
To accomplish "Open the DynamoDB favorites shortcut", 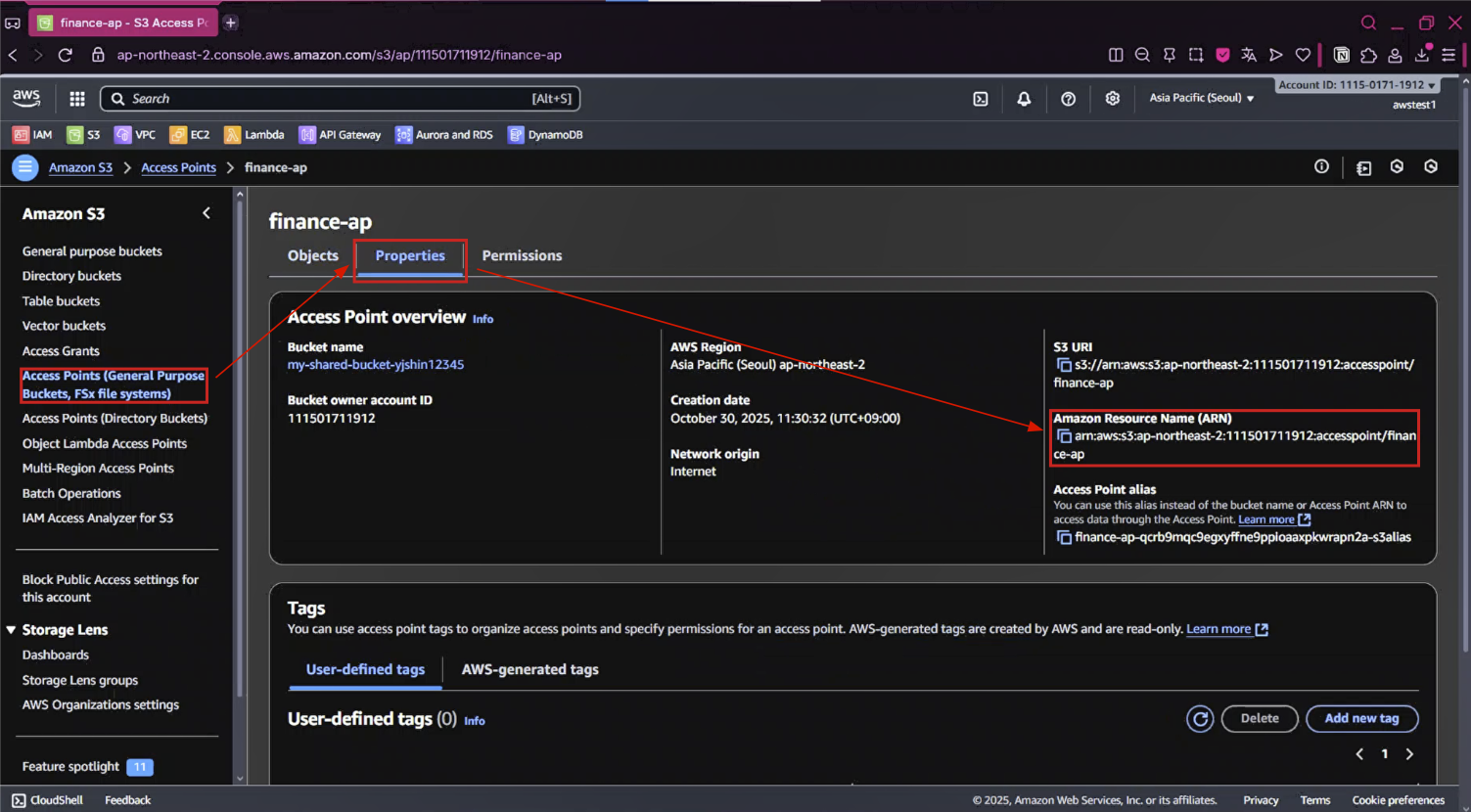I will (545, 135).
